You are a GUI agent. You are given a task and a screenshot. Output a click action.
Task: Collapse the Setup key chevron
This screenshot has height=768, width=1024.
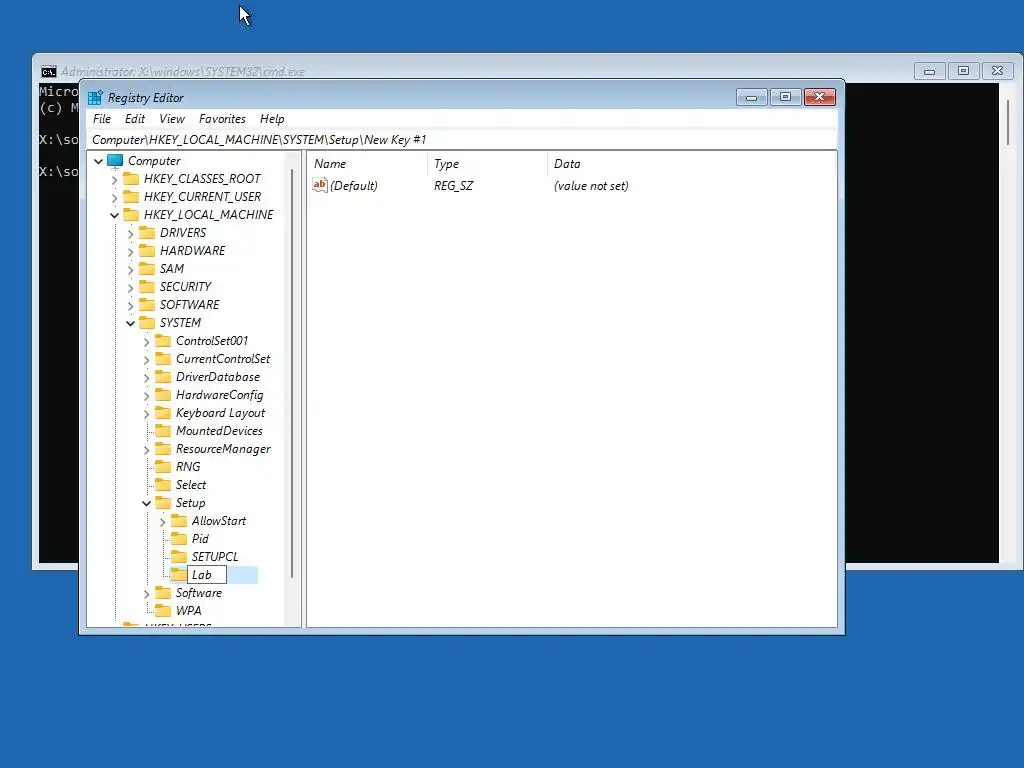[146, 504]
